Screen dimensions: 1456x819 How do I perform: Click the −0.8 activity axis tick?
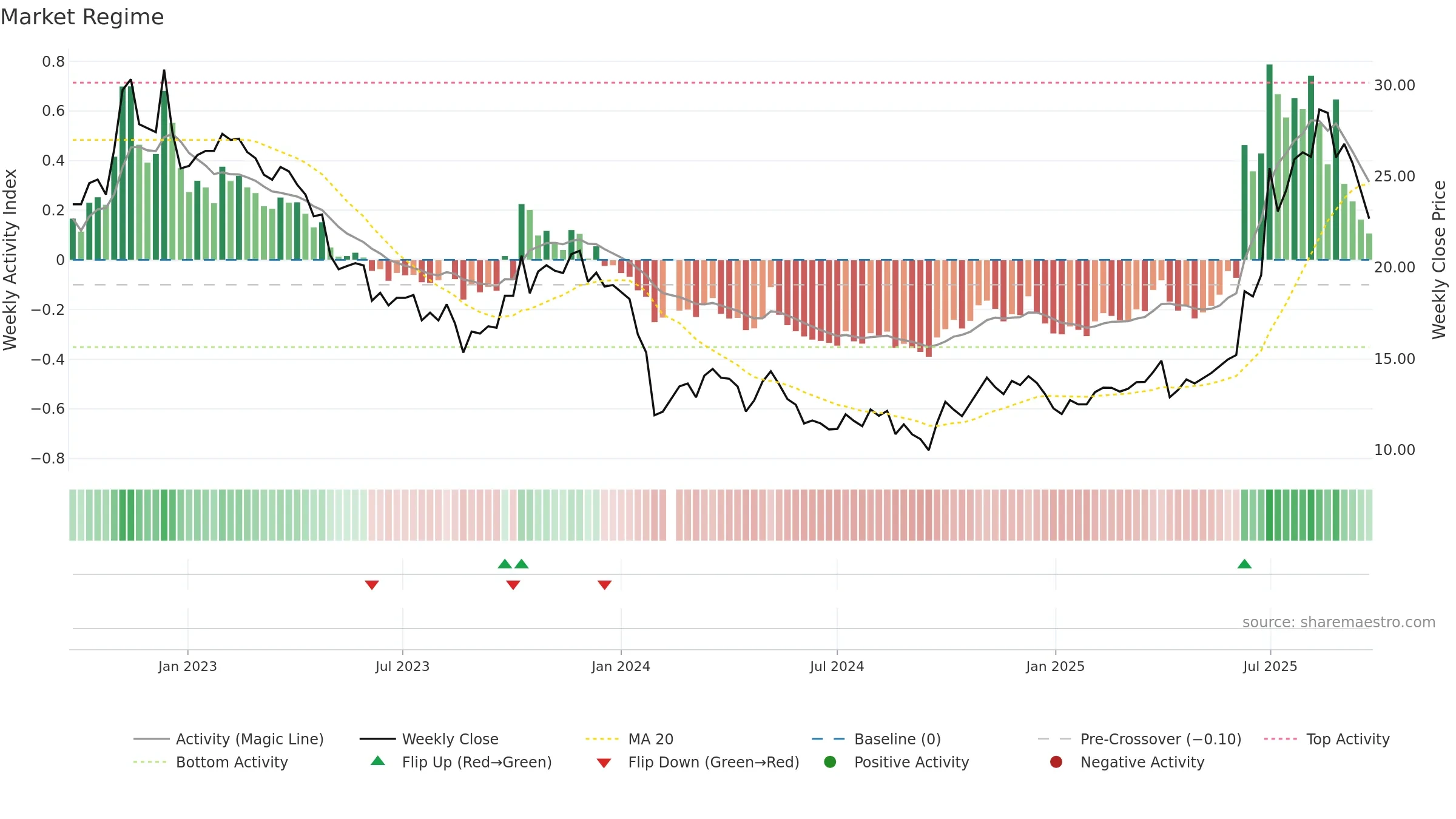48,458
